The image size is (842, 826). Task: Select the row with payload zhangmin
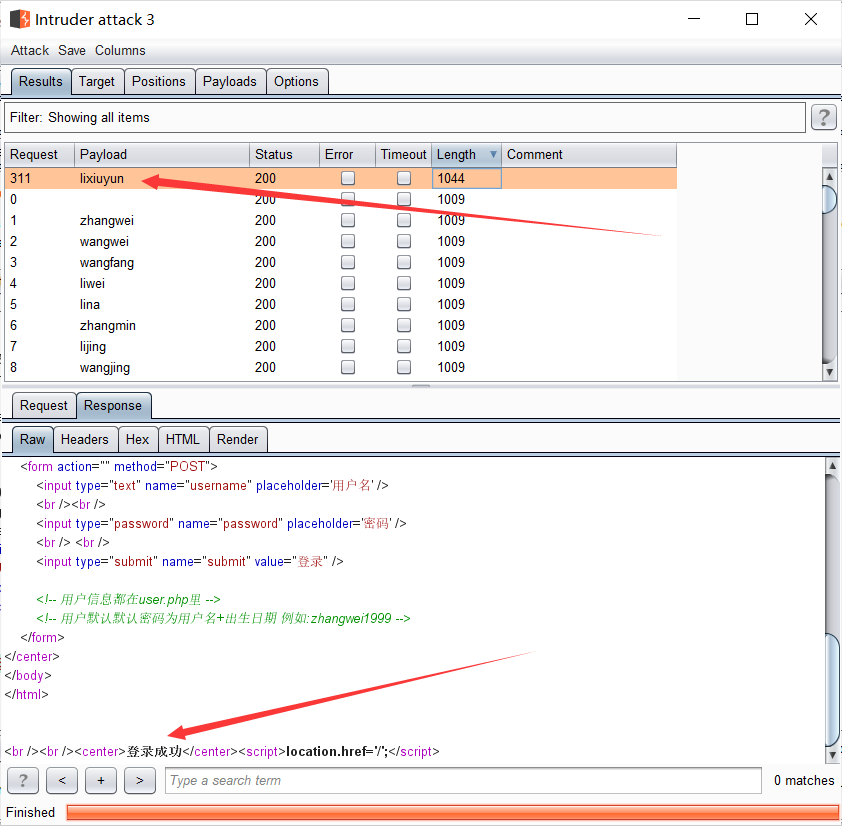pyautogui.click(x=340, y=325)
